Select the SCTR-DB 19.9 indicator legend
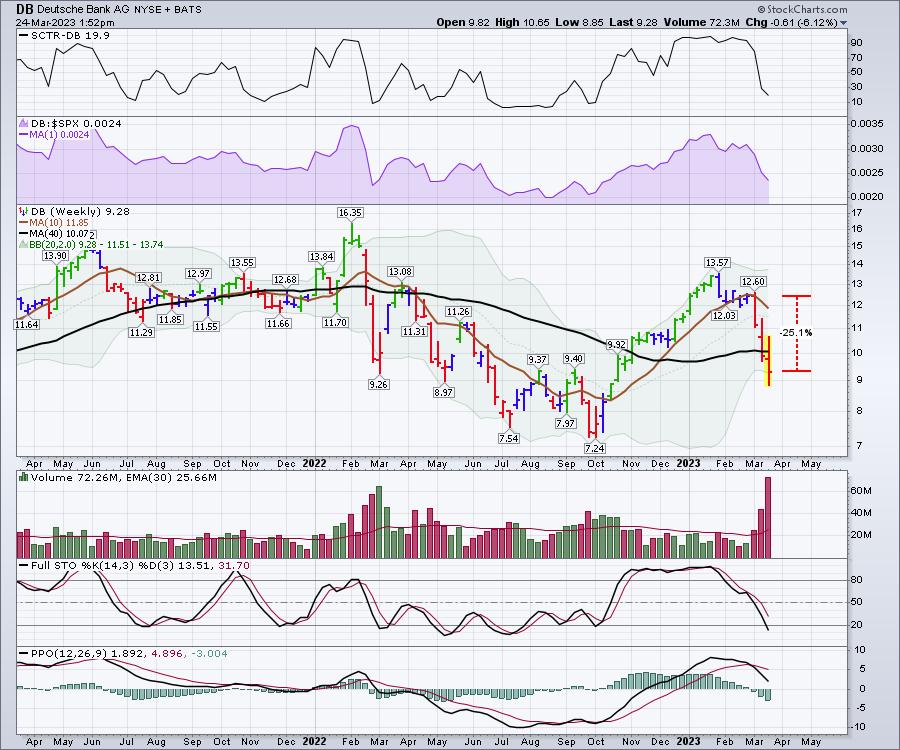 (x=64, y=36)
